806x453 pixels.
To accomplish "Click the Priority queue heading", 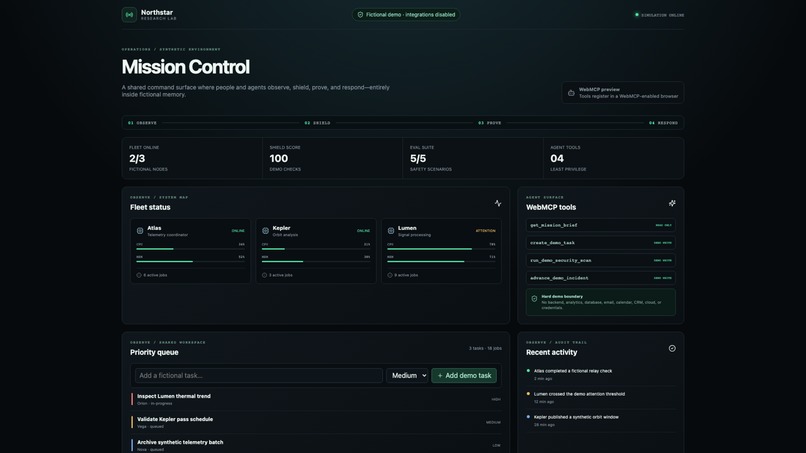I will pyautogui.click(x=154, y=352).
